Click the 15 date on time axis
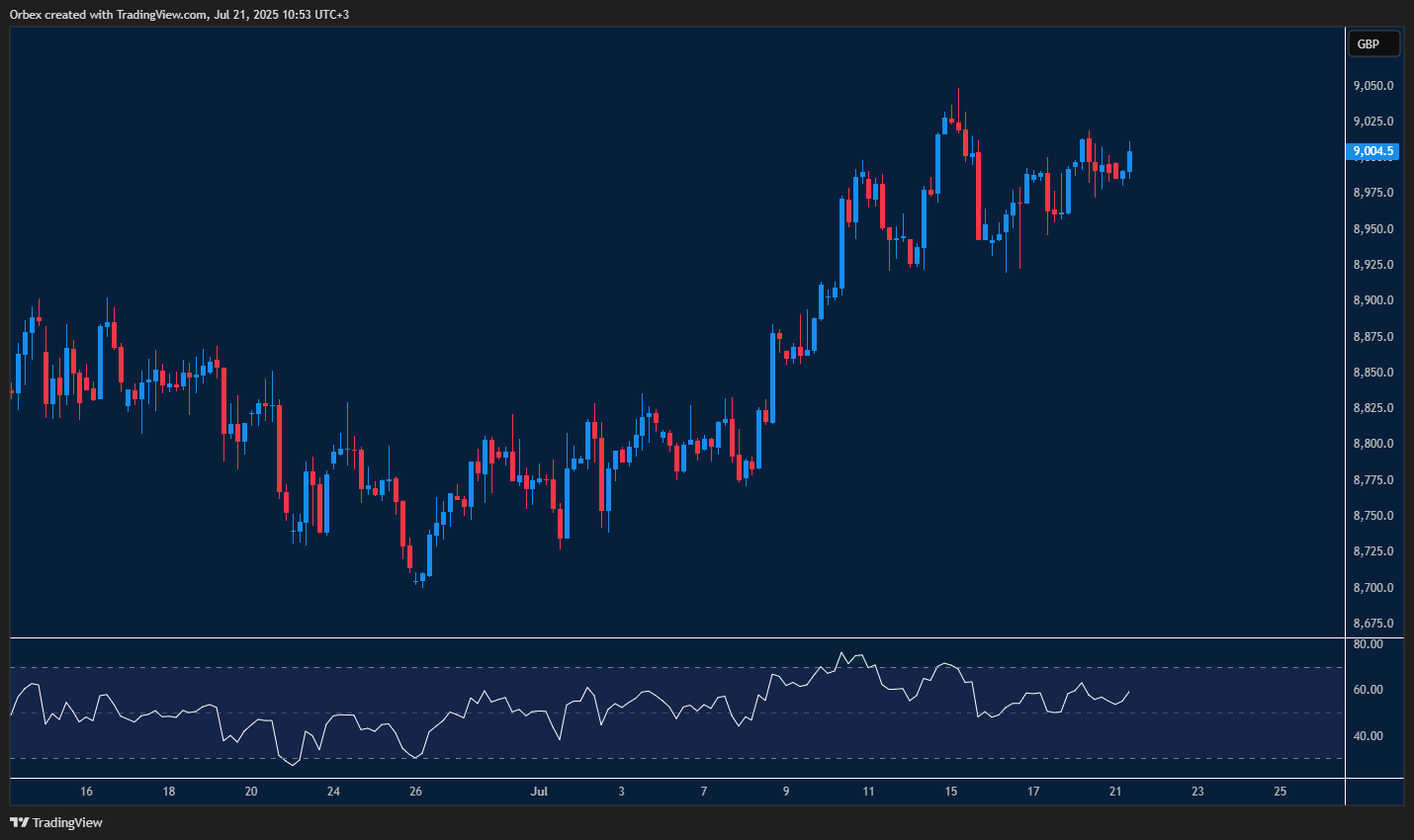This screenshot has width=1414, height=840. tap(950, 792)
